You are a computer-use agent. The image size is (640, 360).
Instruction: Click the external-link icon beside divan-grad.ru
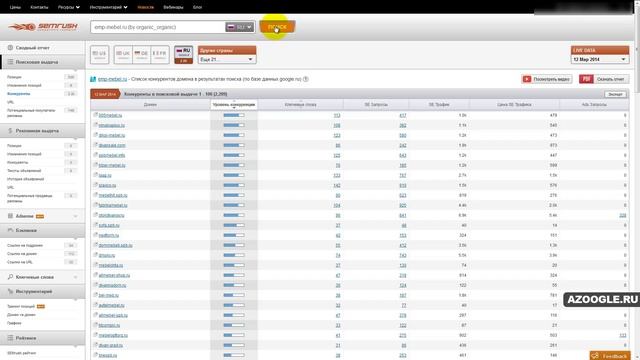tap(96, 345)
